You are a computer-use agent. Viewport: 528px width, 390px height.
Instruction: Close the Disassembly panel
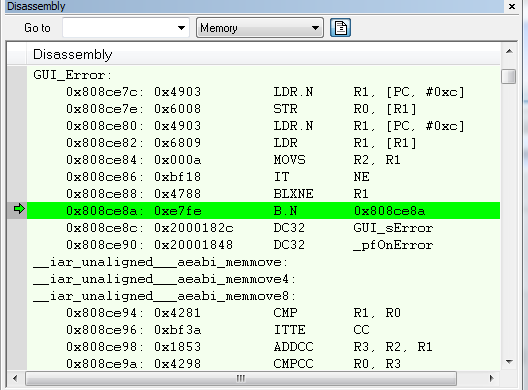(512, 6)
